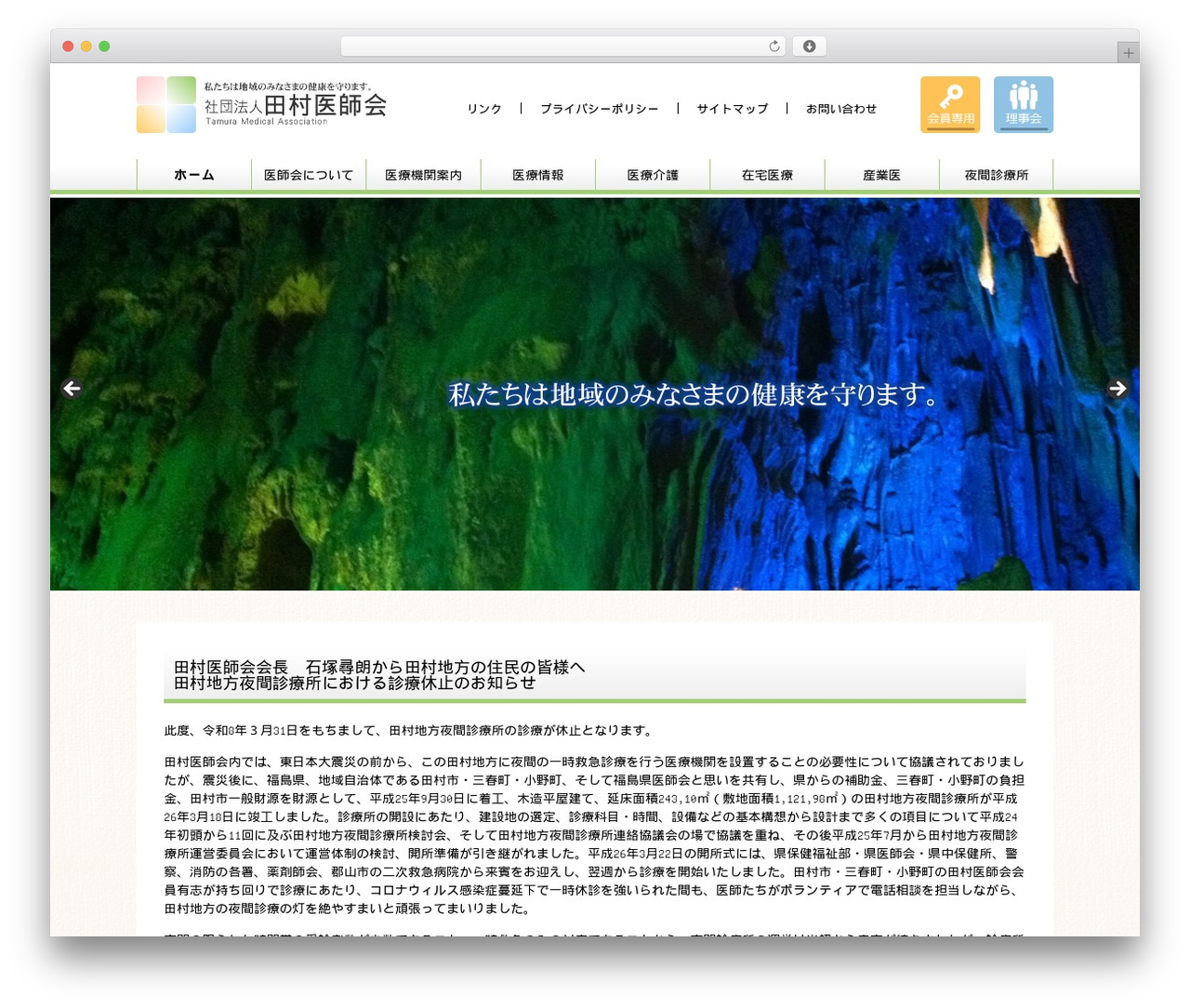1190x1008 pixels.
Task: Open プライバシーポリシー link
Action: pyautogui.click(x=600, y=109)
